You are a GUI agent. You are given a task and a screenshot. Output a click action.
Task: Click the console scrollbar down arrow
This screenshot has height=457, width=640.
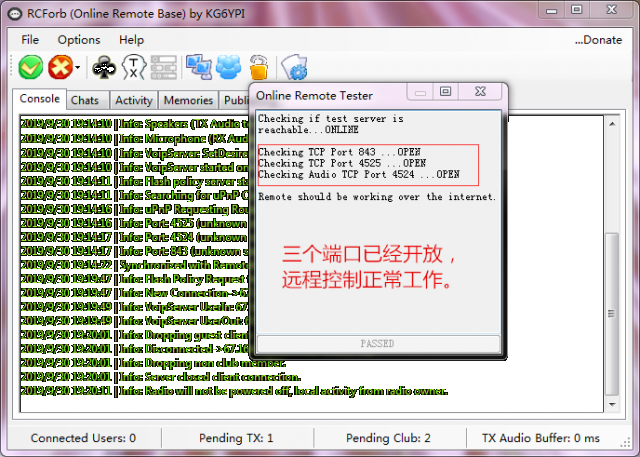(x=612, y=404)
